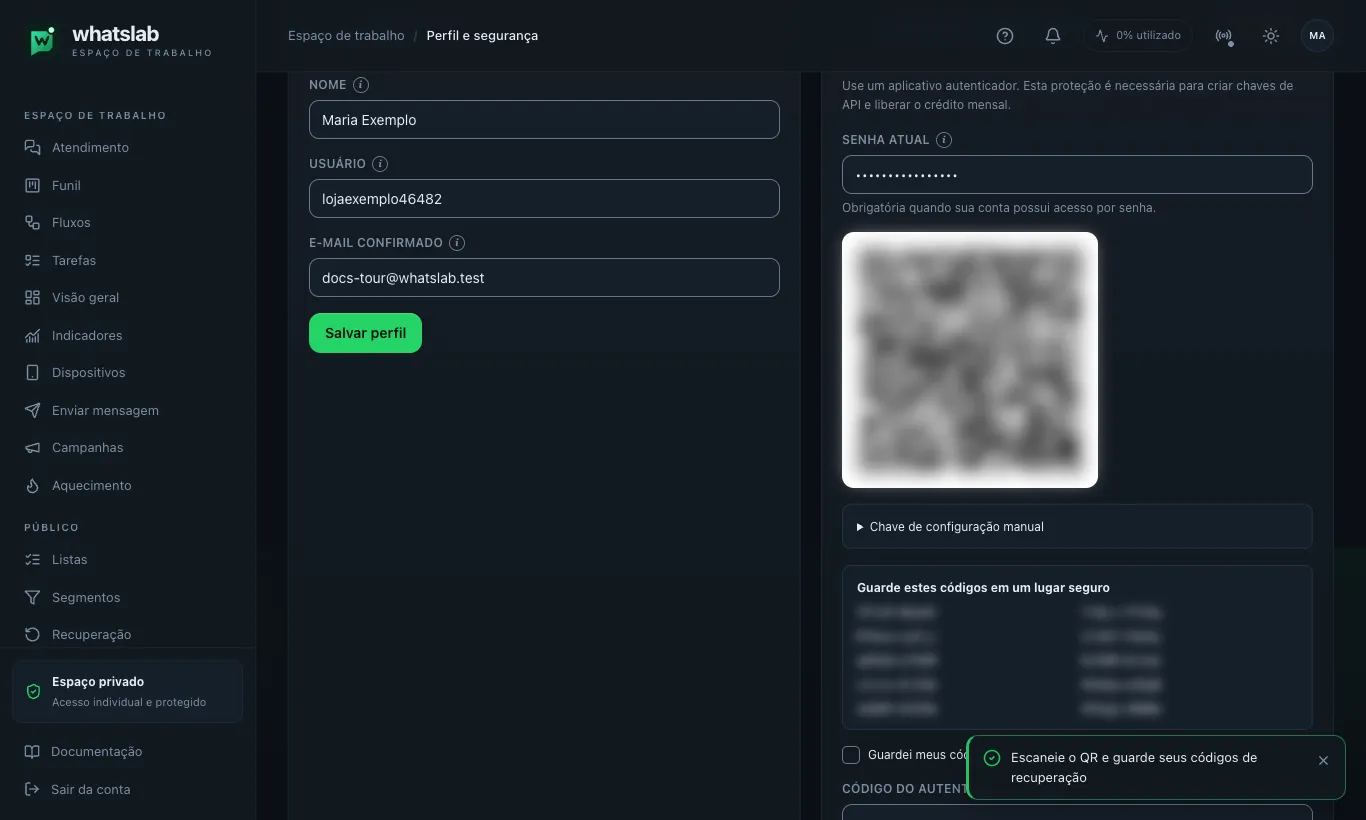Click Espaço de trabalho breadcrumb
The image size is (1366, 820).
346,36
